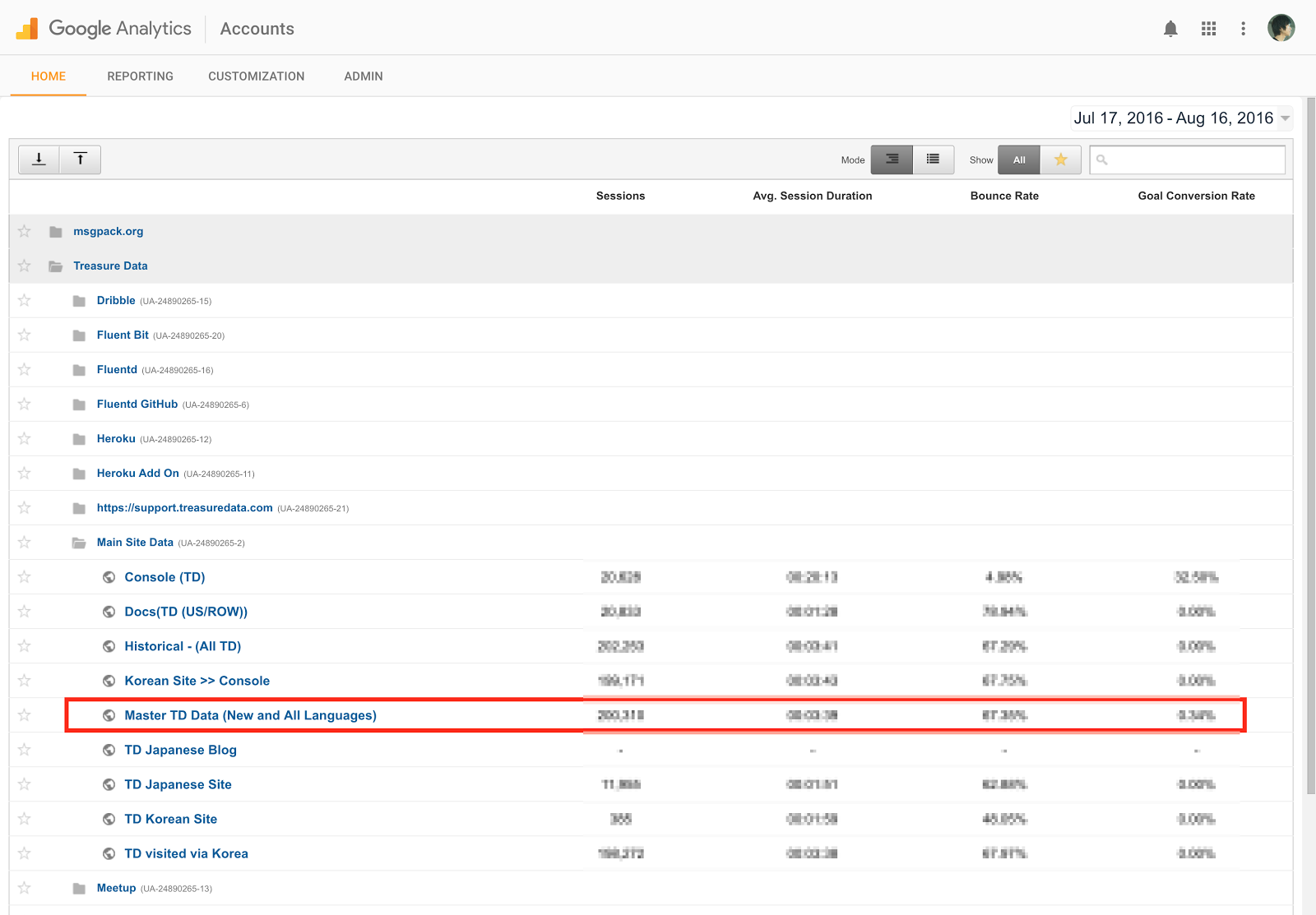Click the Google Analytics logo
Screen dimensions: 1316x915
click(104, 29)
